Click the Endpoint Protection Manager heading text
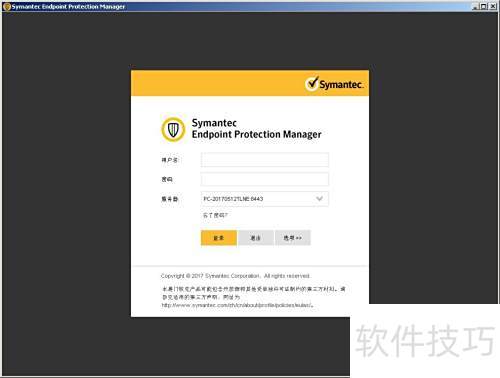This screenshot has width=500, height=378. pyautogui.click(x=256, y=134)
